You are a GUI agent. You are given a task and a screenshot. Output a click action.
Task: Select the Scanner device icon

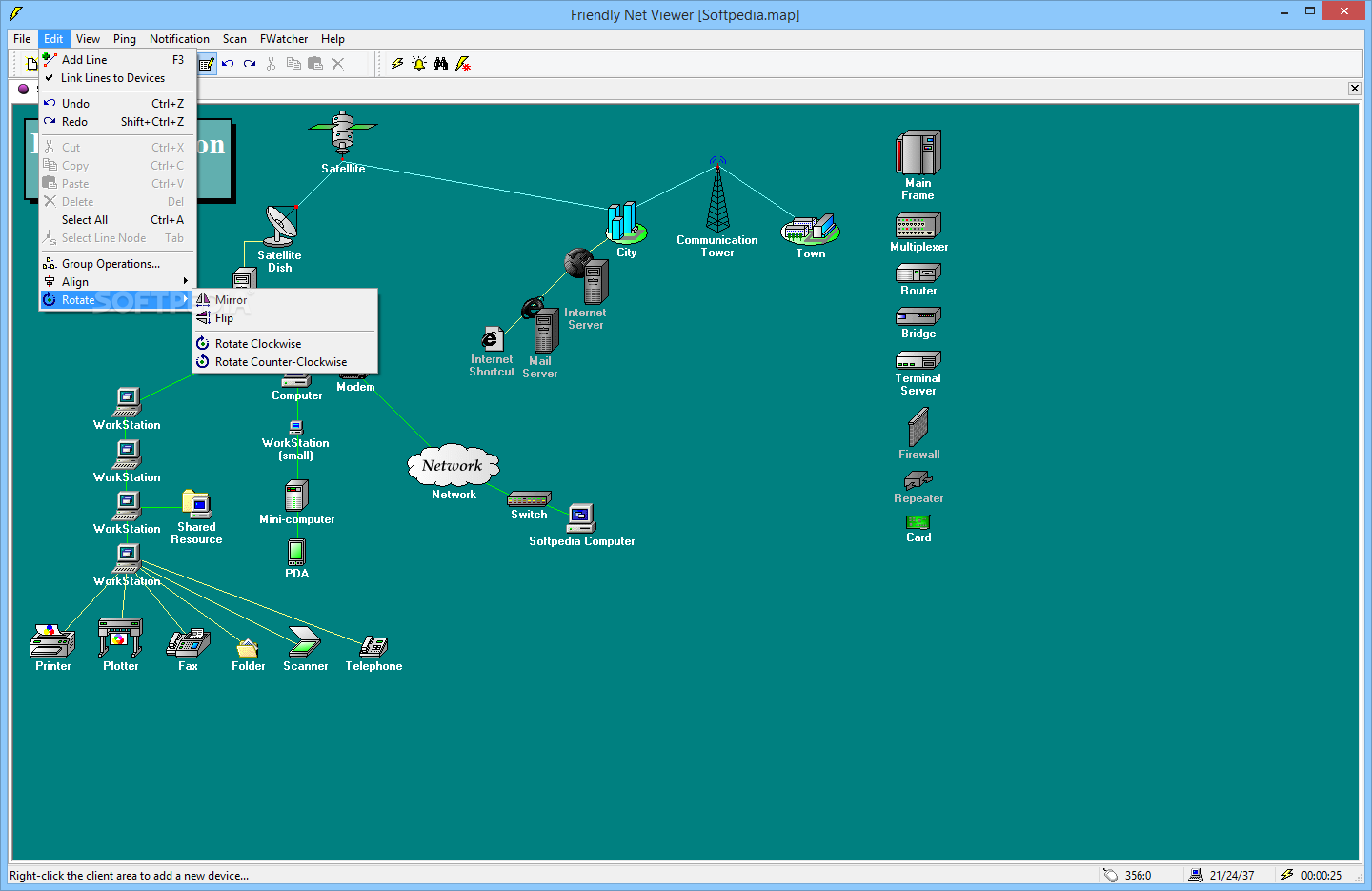(x=305, y=643)
